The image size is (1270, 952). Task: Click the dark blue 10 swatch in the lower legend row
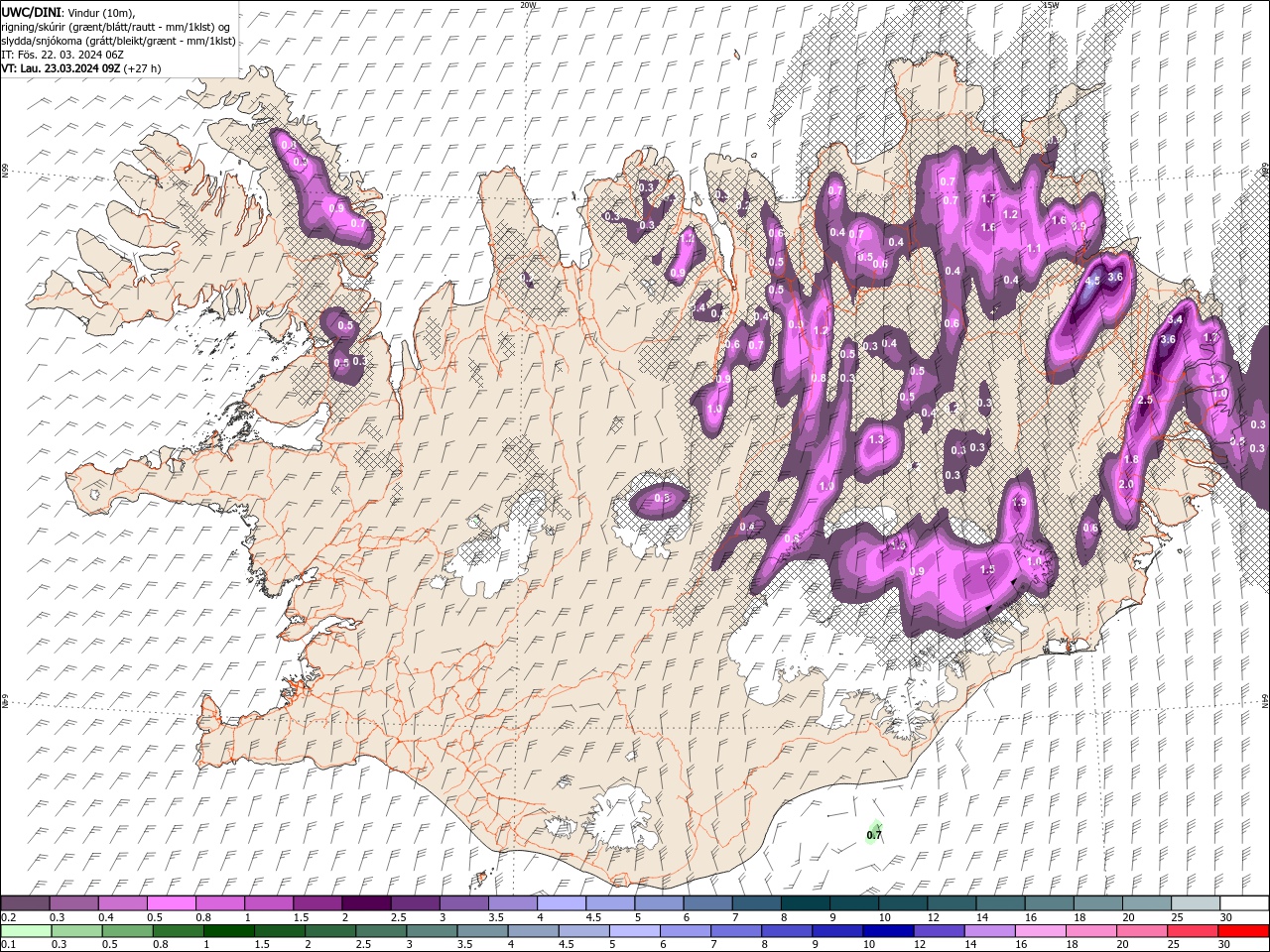pyautogui.click(x=888, y=931)
